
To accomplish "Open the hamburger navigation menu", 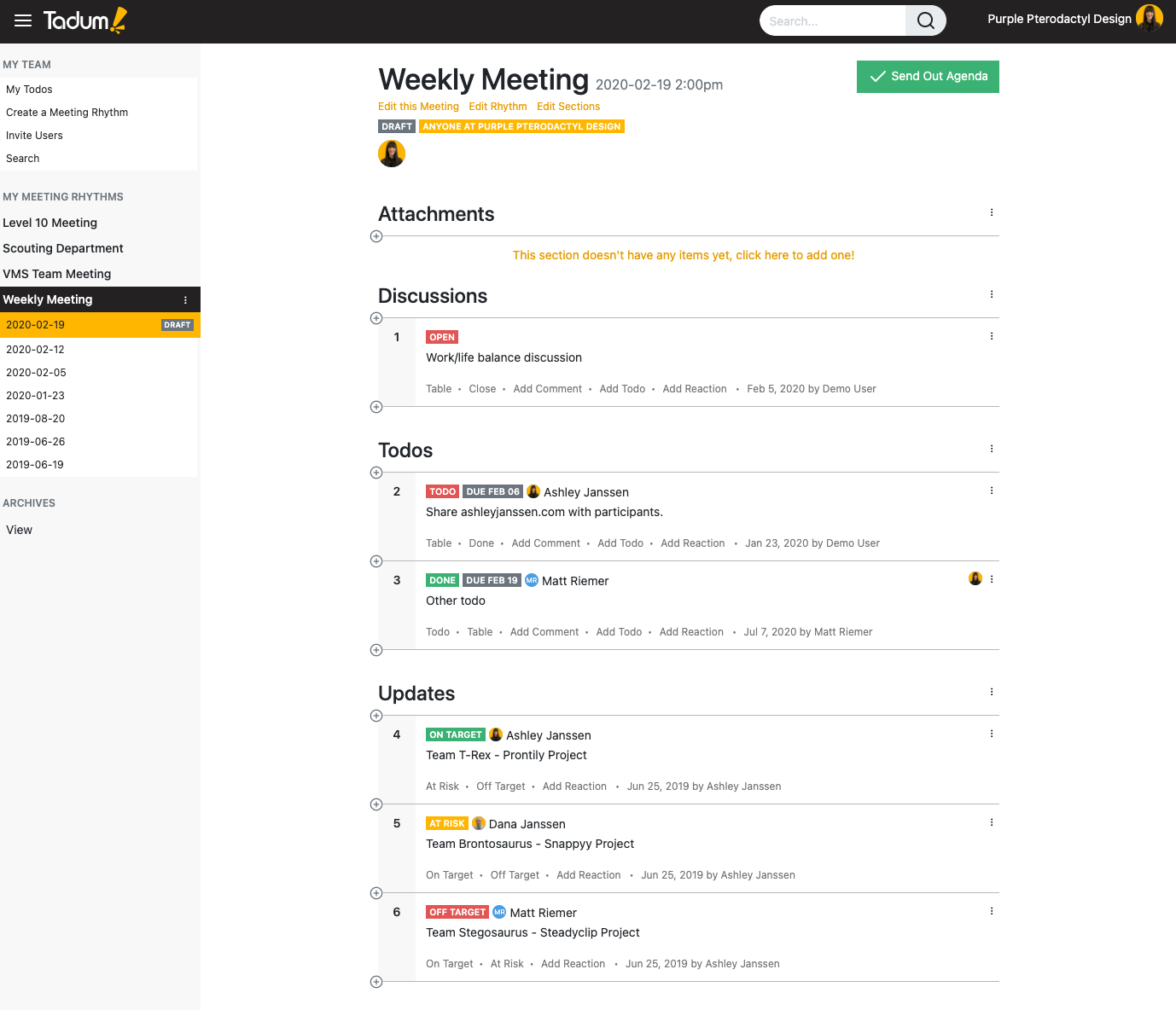I will point(23,20).
